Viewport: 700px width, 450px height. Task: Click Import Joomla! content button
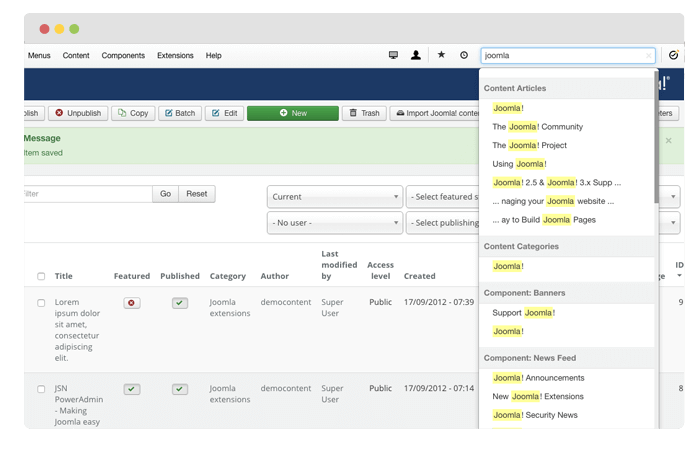pos(434,113)
